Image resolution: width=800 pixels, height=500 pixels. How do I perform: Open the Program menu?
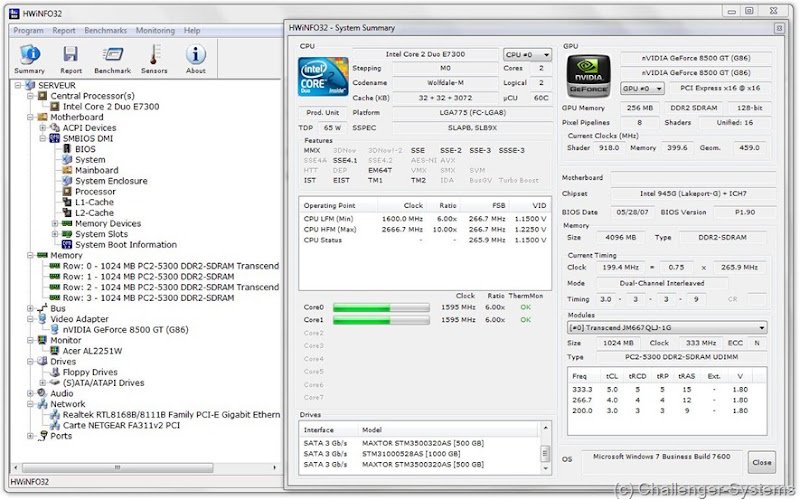(x=28, y=31)
